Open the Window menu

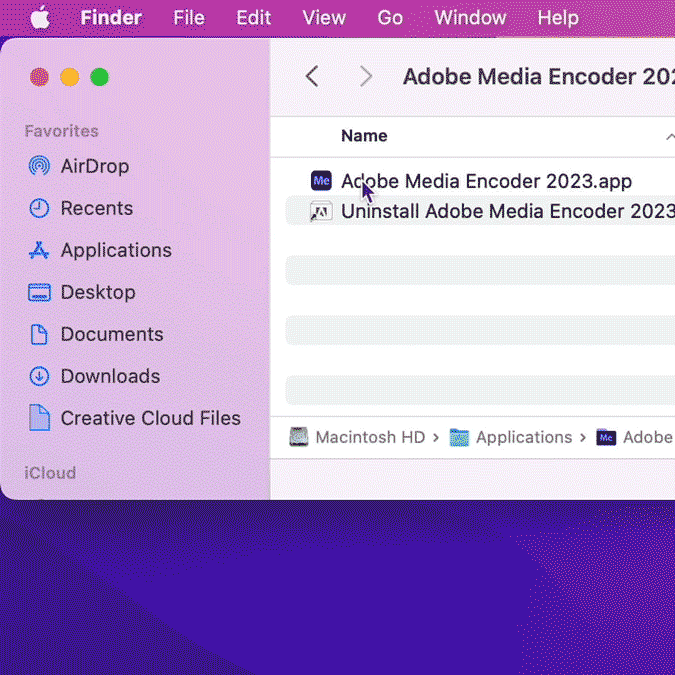pos(470,18)
